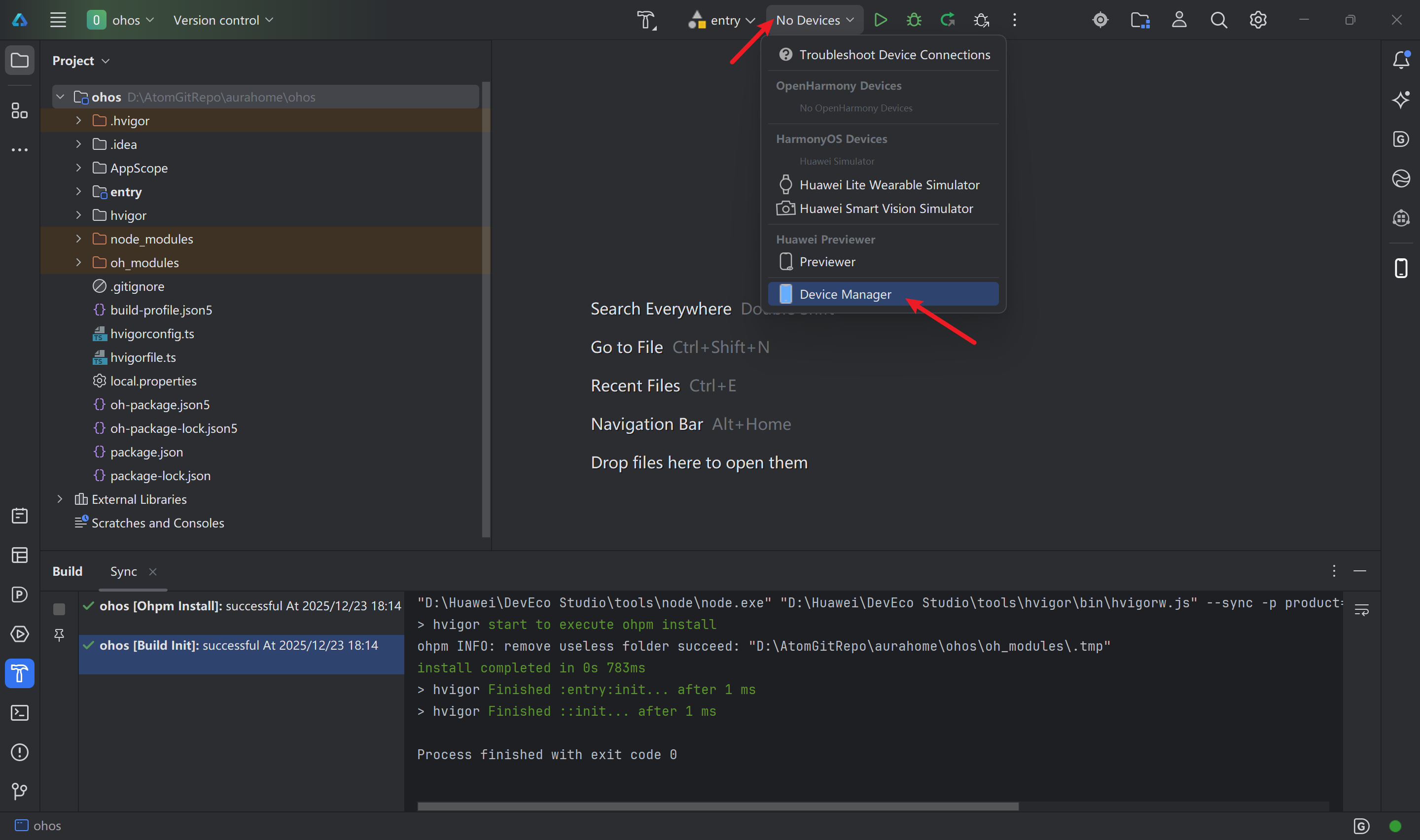1420x840 pixels.
Task: Open the Terminal tool window icon
Action: [20, 713]
